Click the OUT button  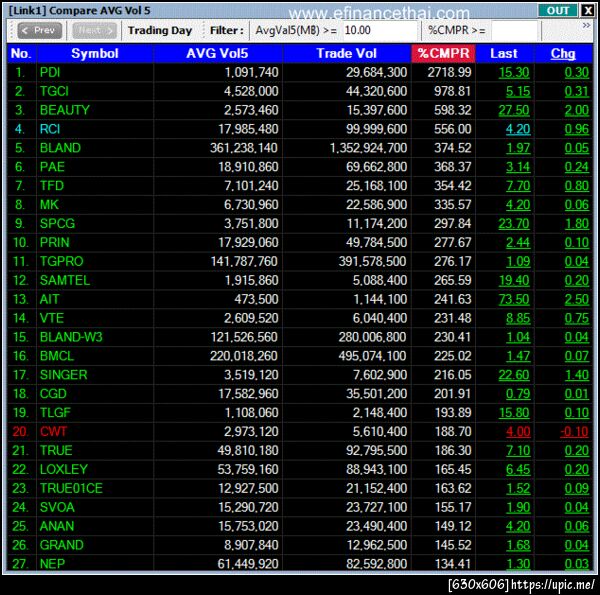[x=558, y=10]
